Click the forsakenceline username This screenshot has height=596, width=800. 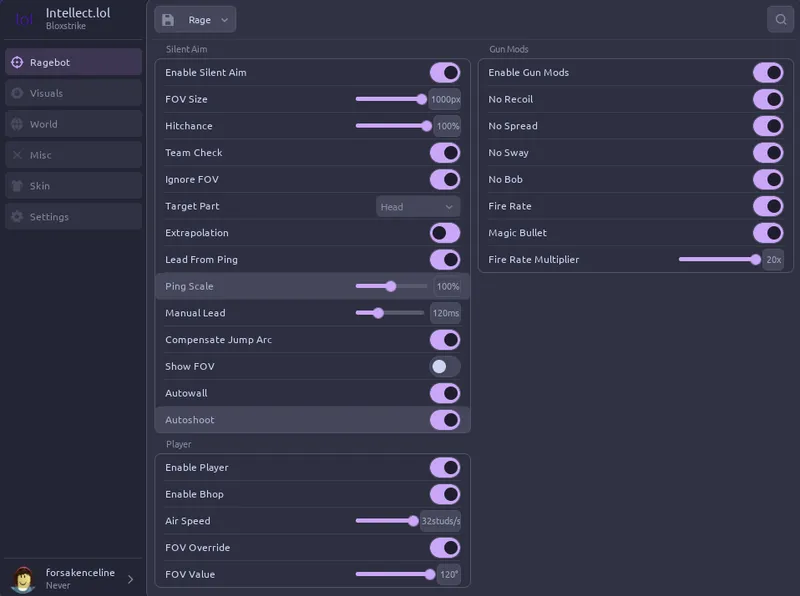coord(80,573)
